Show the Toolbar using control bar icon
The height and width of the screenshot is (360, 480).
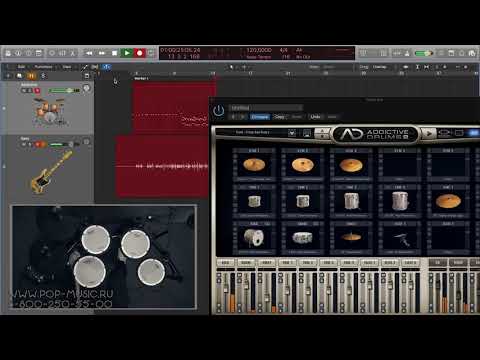point(39,53)
